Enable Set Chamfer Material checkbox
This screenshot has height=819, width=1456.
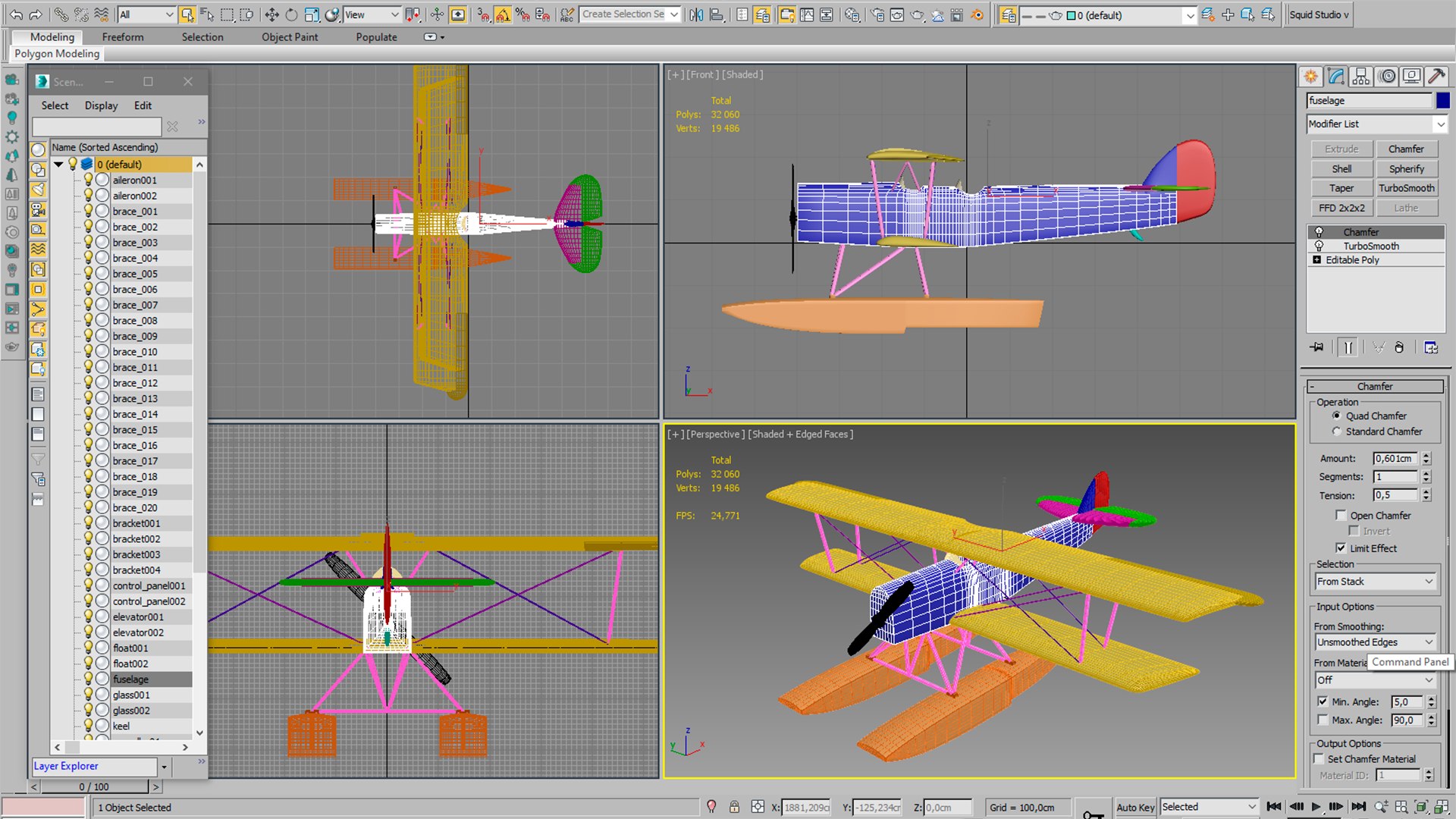tap(1318, 758)
